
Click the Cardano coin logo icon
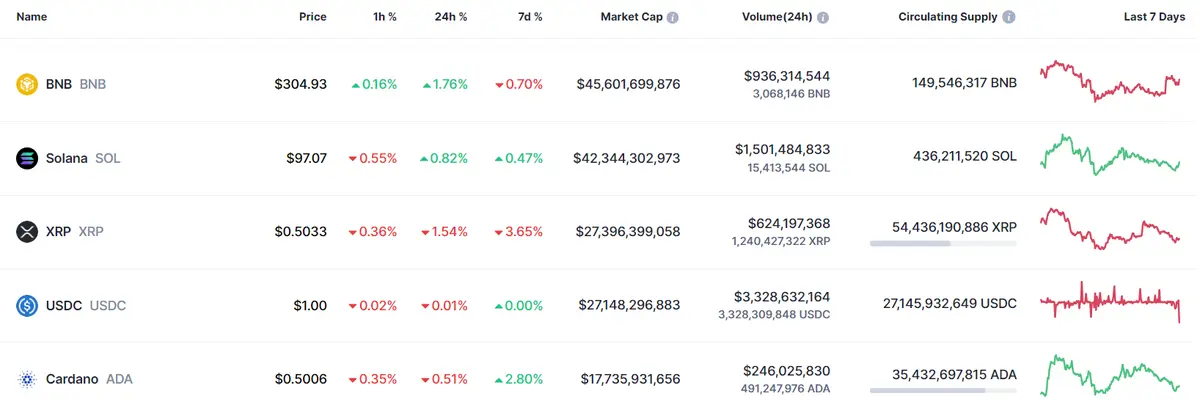27,379
